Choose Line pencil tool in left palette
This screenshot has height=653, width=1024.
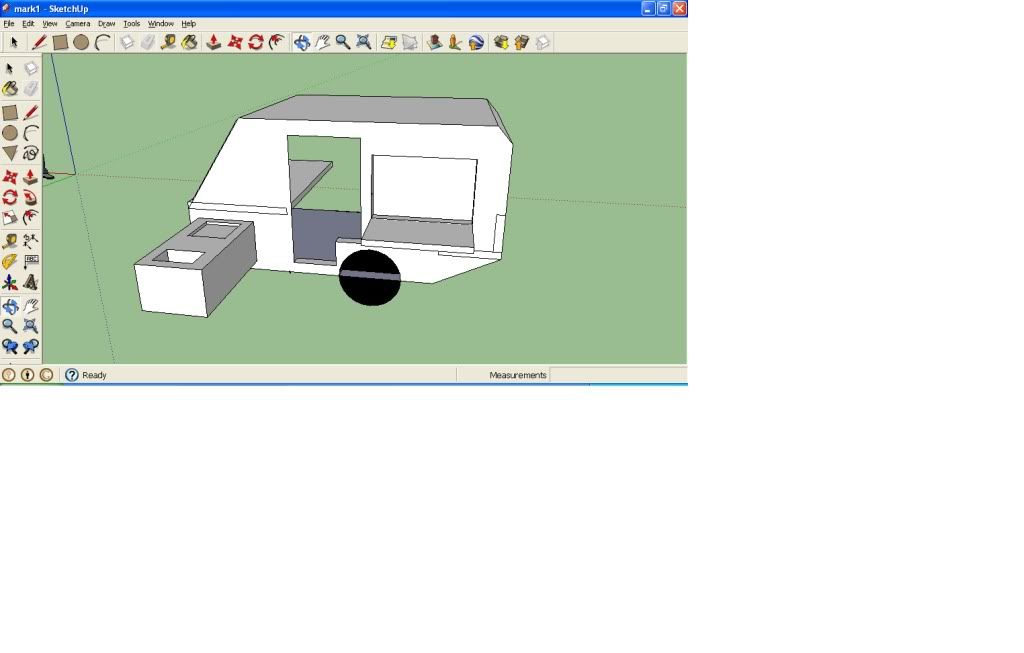click(31, 113)
